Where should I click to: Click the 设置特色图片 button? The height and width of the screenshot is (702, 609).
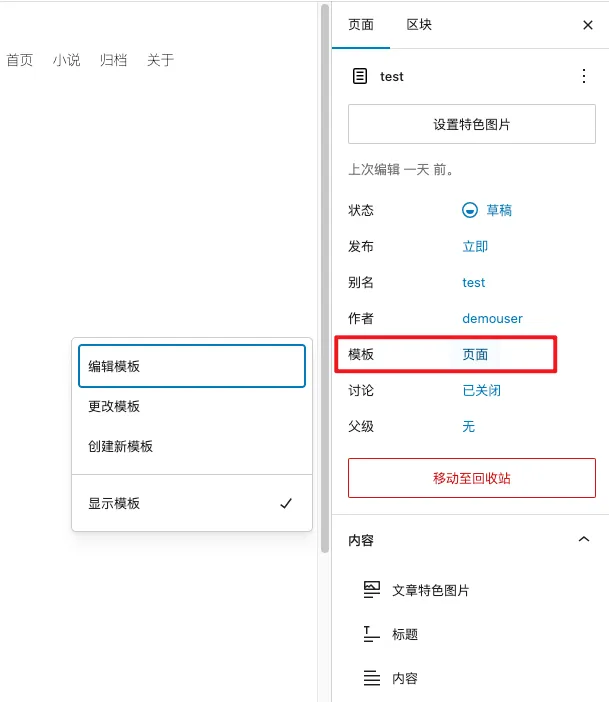point(471,125)
